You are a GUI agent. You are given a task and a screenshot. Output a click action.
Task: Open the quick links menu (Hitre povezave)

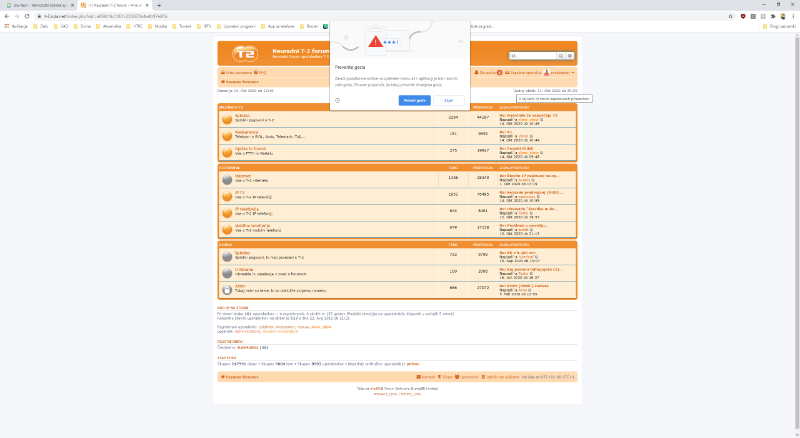pos(236,73)
